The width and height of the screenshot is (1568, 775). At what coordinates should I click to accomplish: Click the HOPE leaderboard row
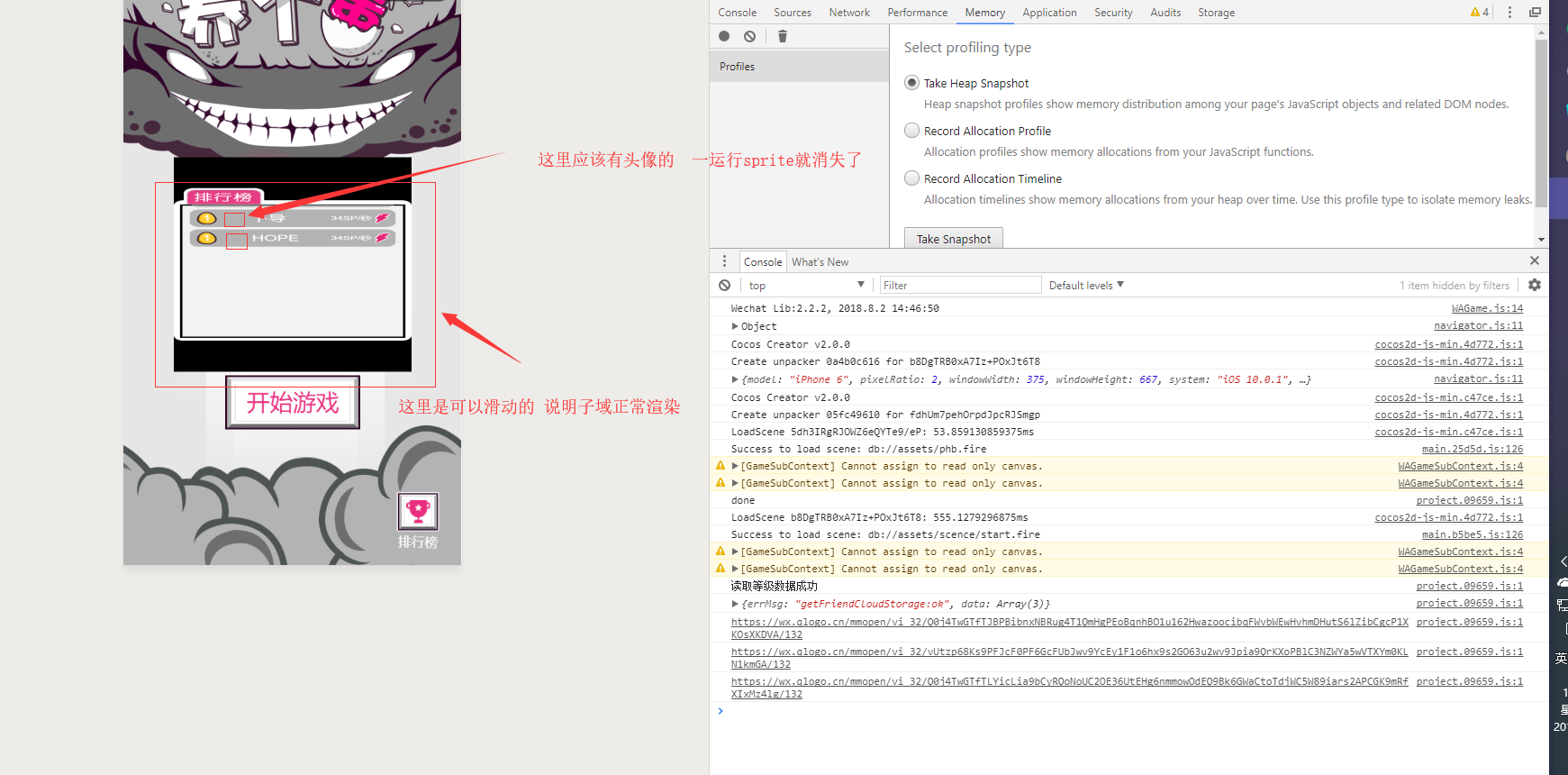[x=293, y=238]
